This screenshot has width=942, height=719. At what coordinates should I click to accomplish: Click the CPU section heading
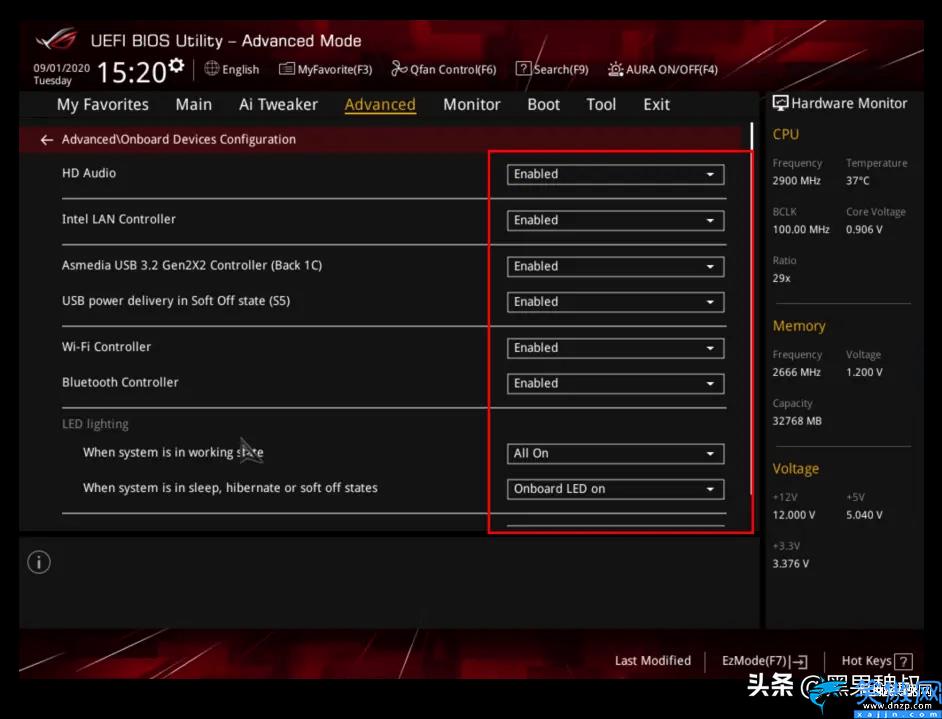(x=786, y=135)
